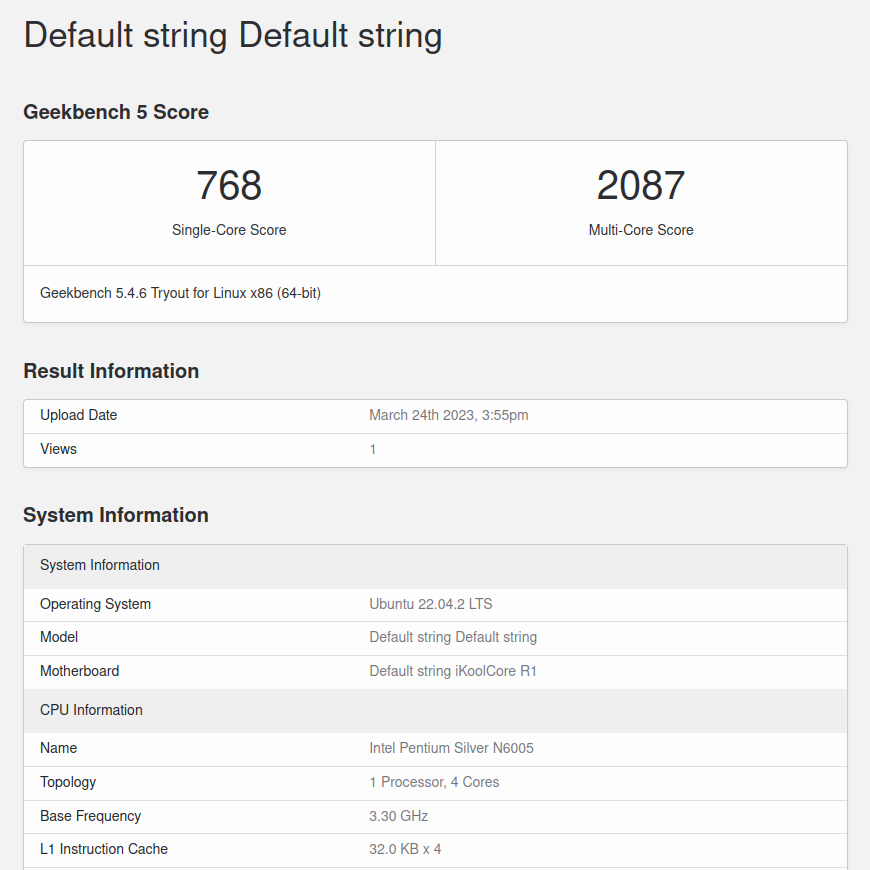Click the 'Topology' row label
870x870 pixels.
click(68, 782)
